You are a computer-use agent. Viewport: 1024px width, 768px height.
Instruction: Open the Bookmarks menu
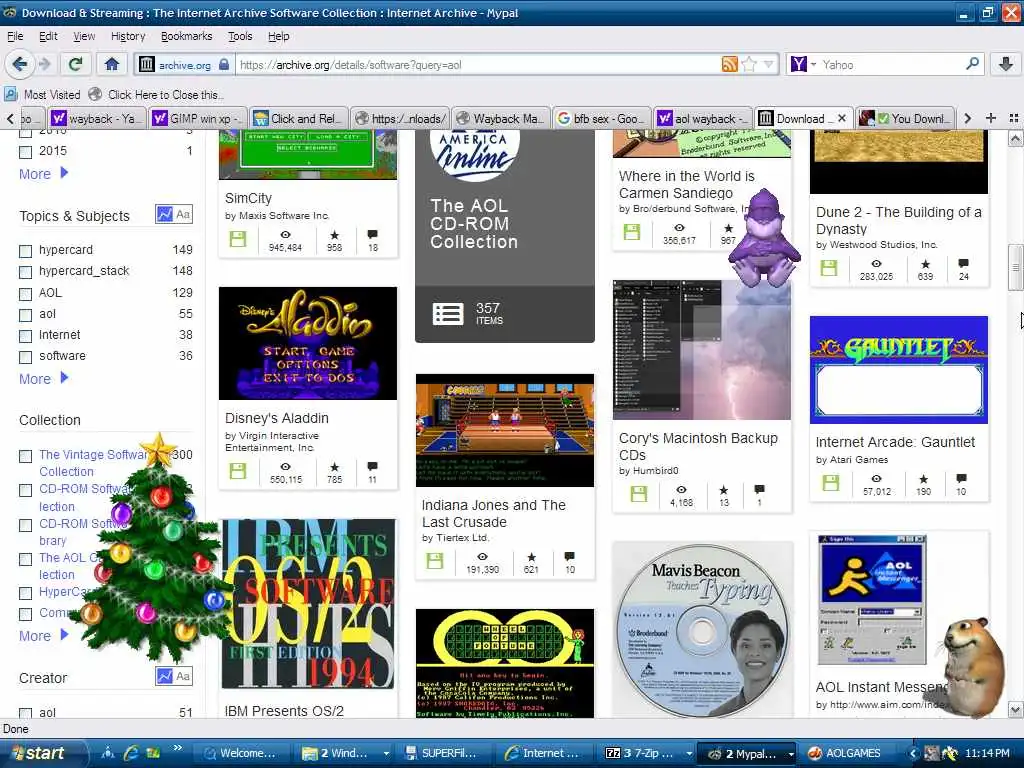point(186,36)
